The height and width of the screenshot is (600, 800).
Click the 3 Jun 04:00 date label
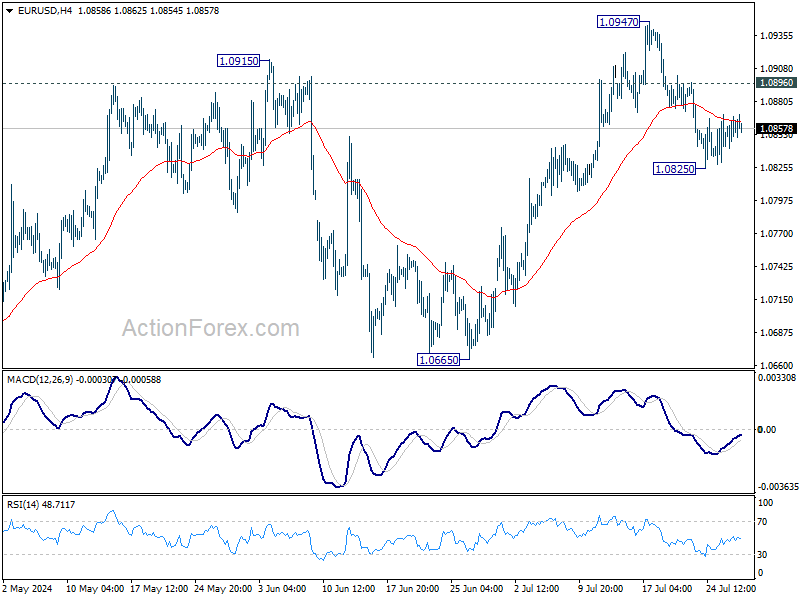pos(282,589)
